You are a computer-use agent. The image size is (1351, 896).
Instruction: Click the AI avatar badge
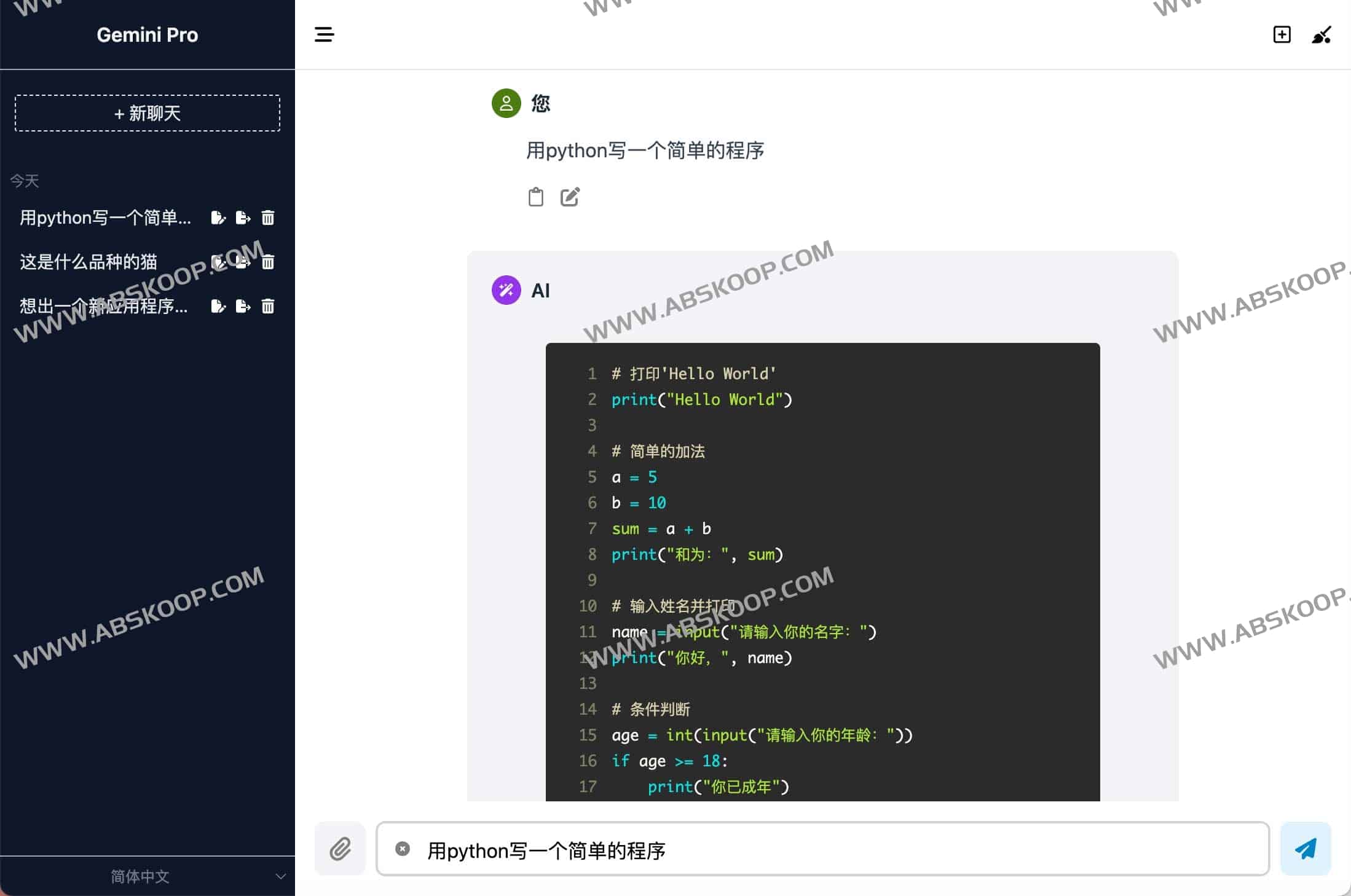pos(505,290)
